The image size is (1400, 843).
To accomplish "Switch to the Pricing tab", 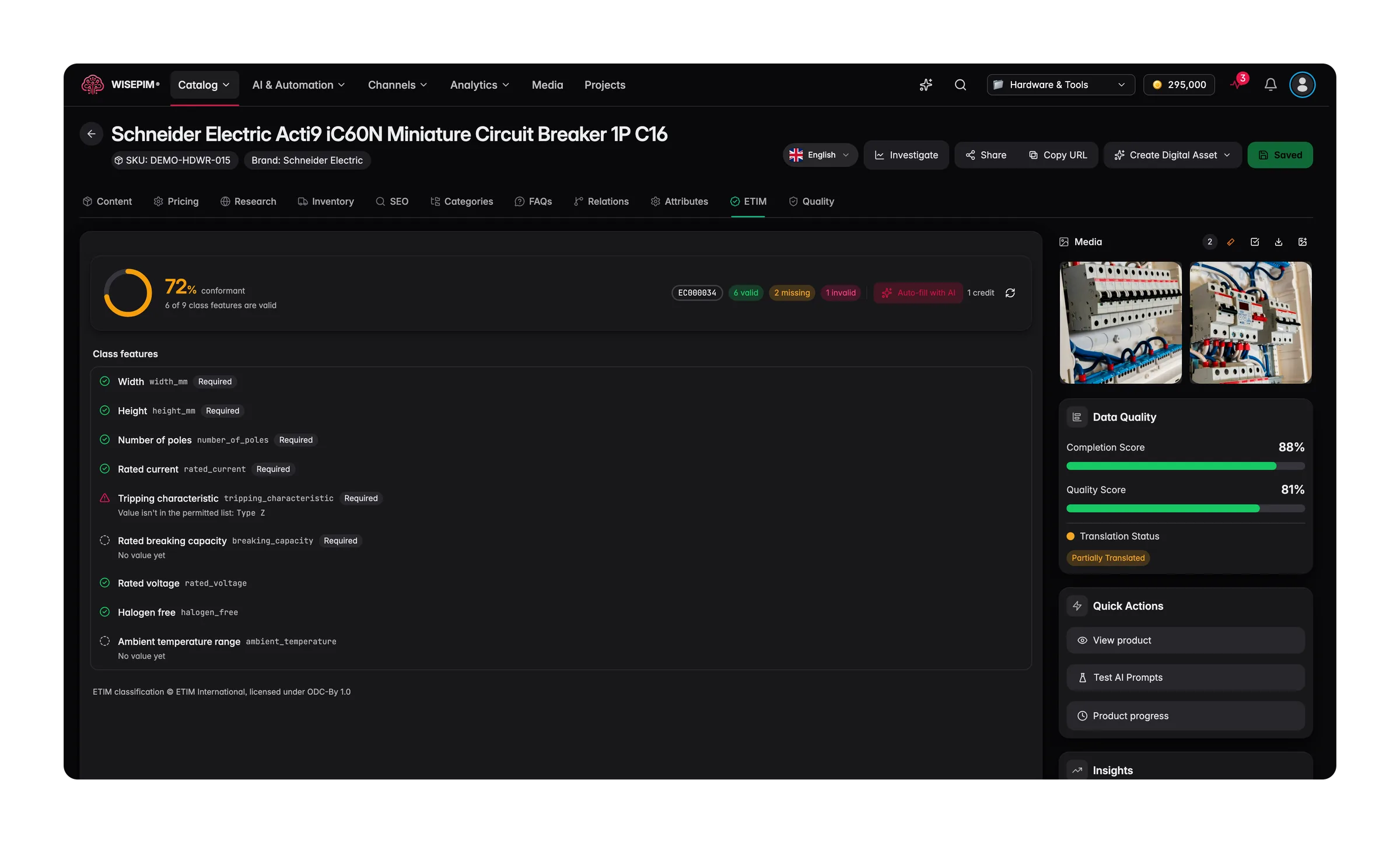I will point(176,201).
